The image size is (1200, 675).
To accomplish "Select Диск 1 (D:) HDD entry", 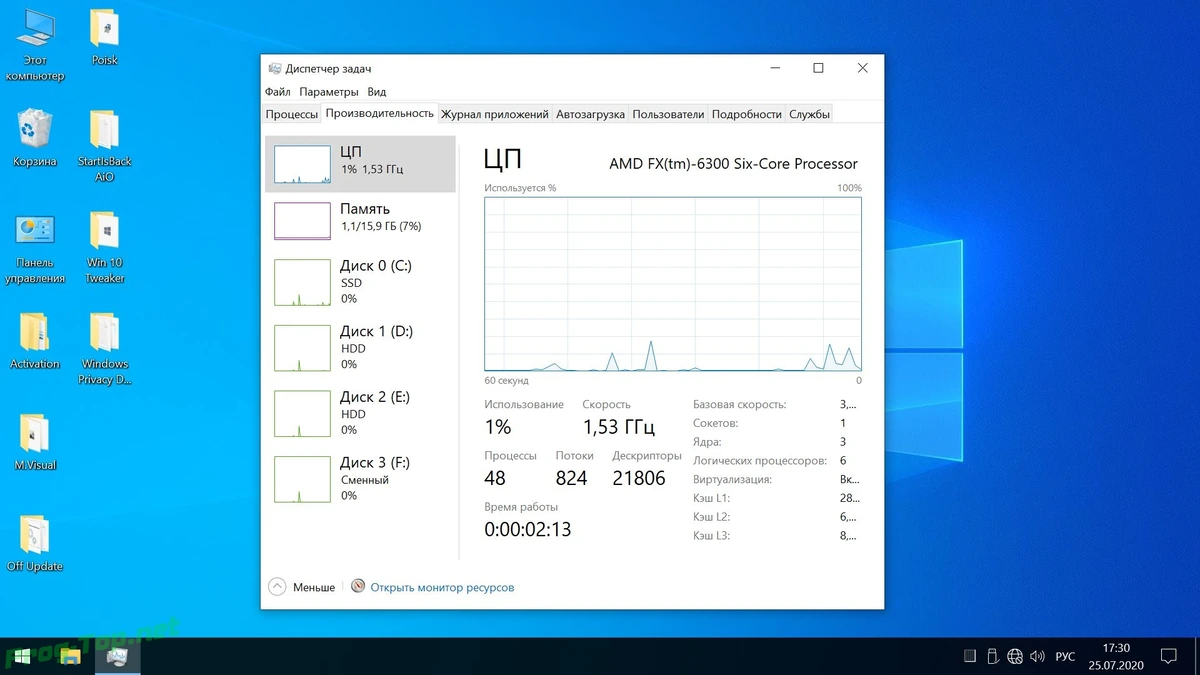I will pyautogui.click(x=360, y=347).
